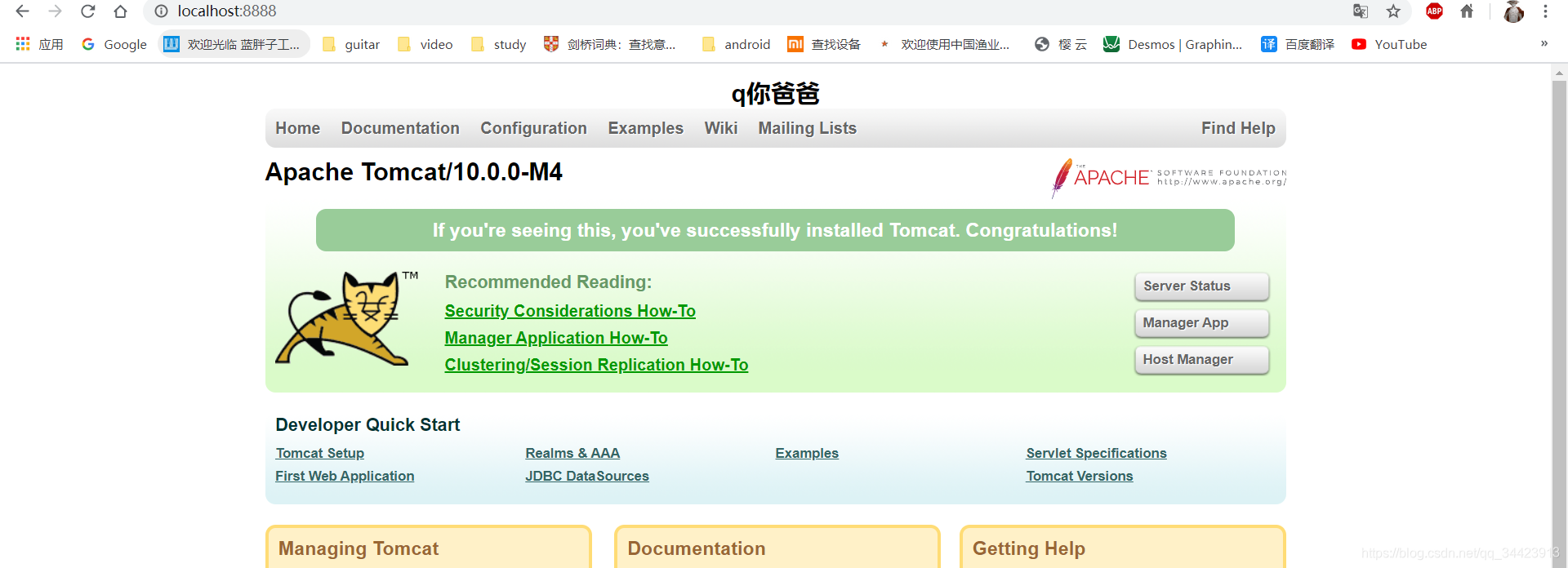Click the Apache Software Foundation logo

(x=1169, y=177)
